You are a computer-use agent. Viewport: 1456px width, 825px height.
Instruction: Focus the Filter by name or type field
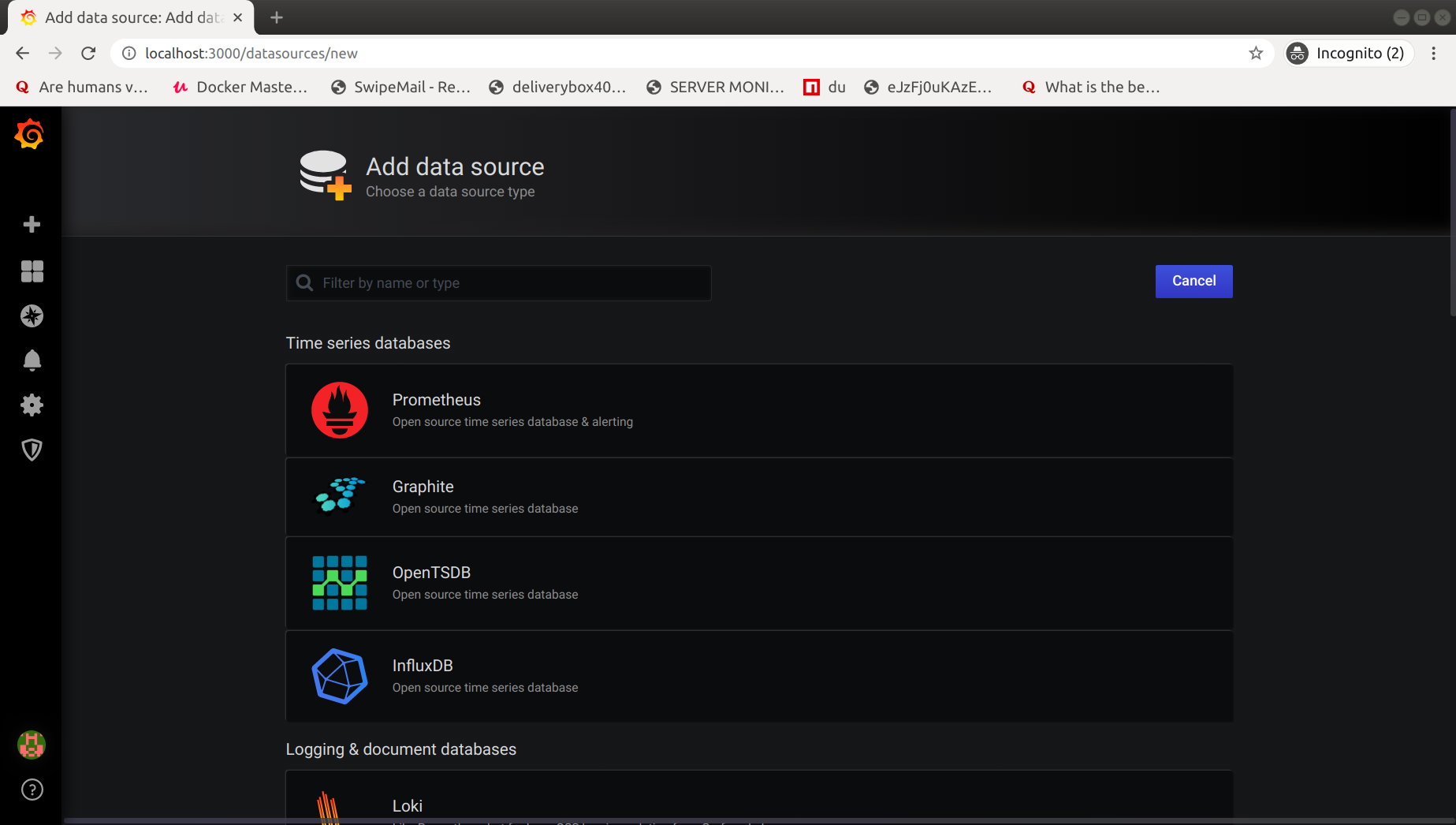click(x=499, y=282)
